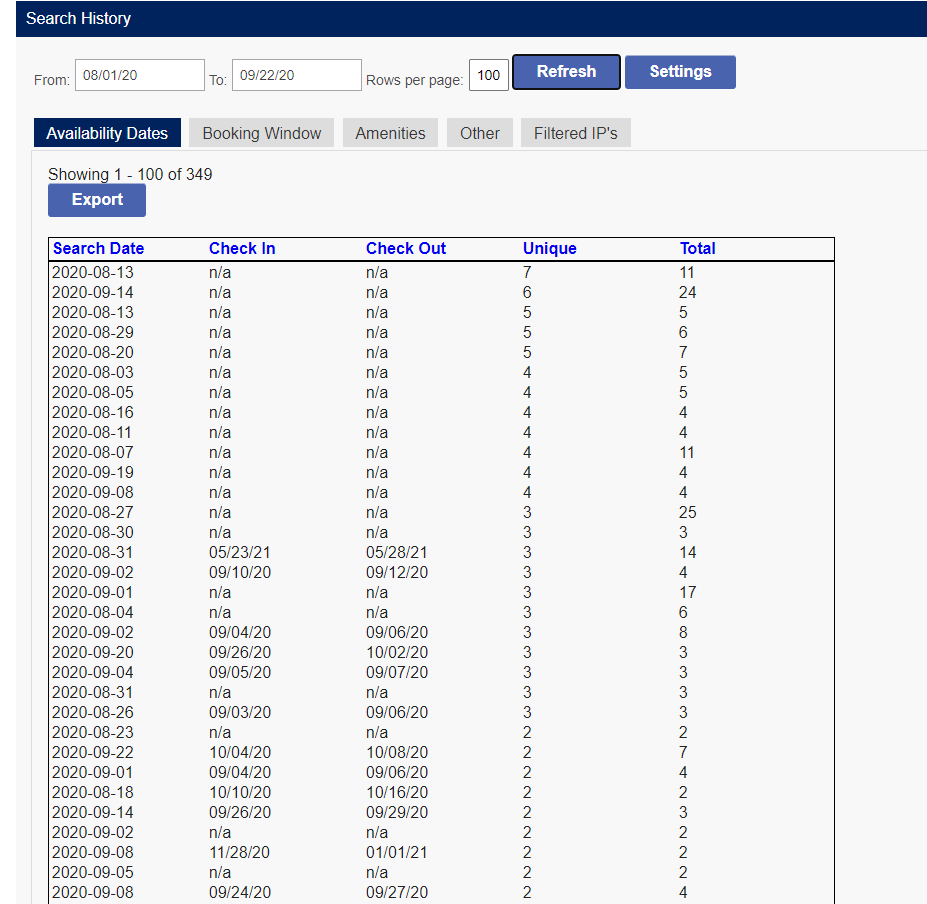
Task: Sort by Check Out column header
Action: click(406, 248)
